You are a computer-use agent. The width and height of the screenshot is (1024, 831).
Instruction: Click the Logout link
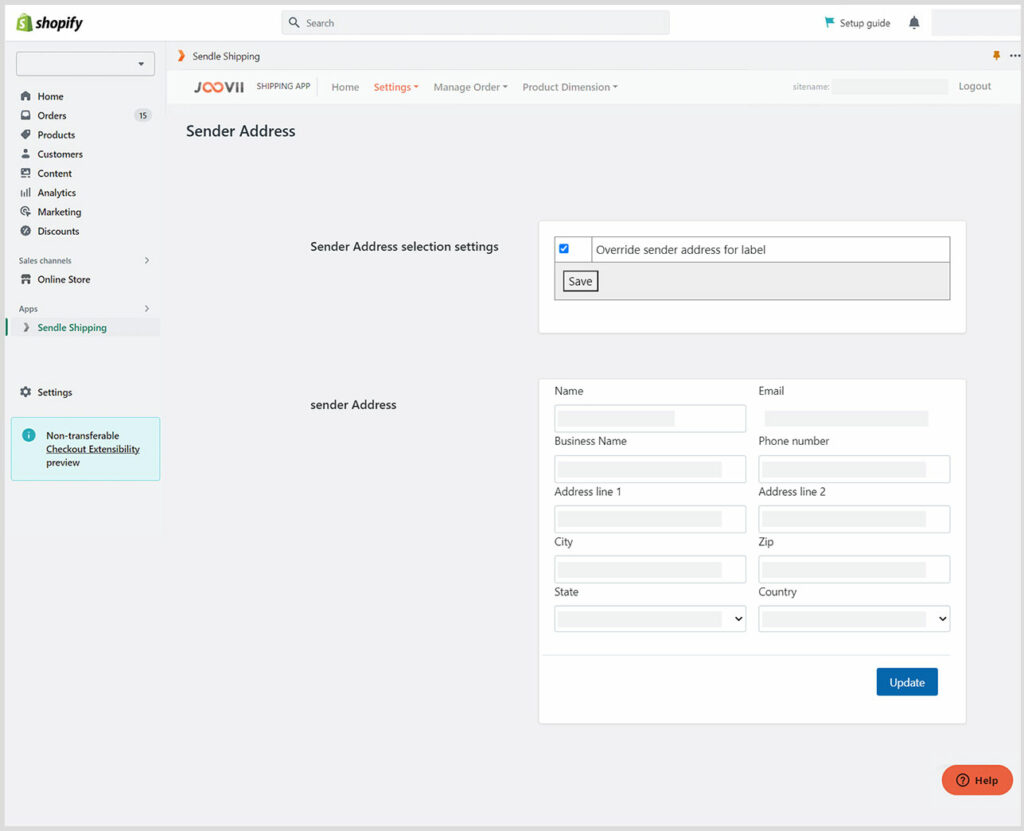974,86
